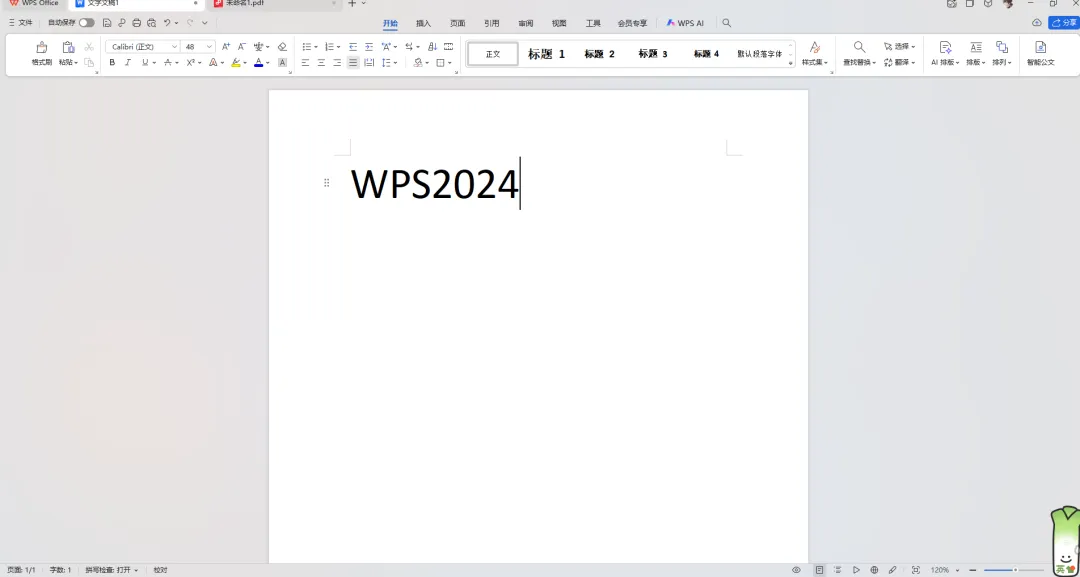Select Align Left paragraph alignment

point(305,63)
